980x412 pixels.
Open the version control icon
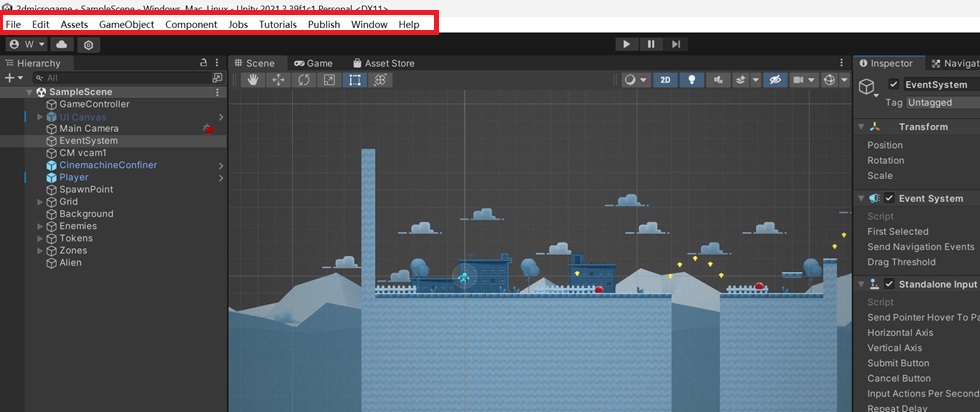[x=89, y=44]
